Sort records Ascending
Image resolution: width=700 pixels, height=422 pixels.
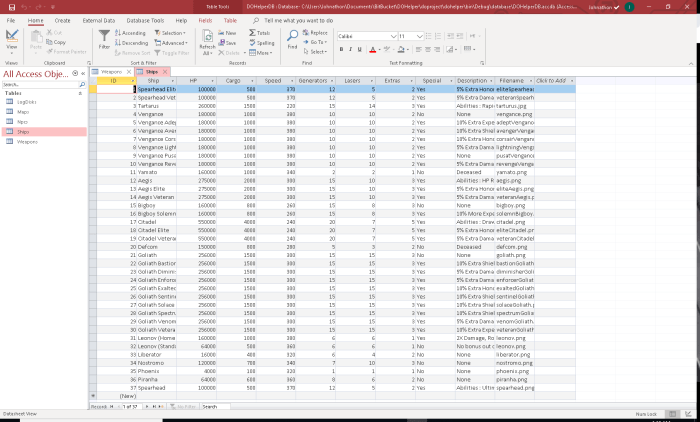[x=132, y=33]
